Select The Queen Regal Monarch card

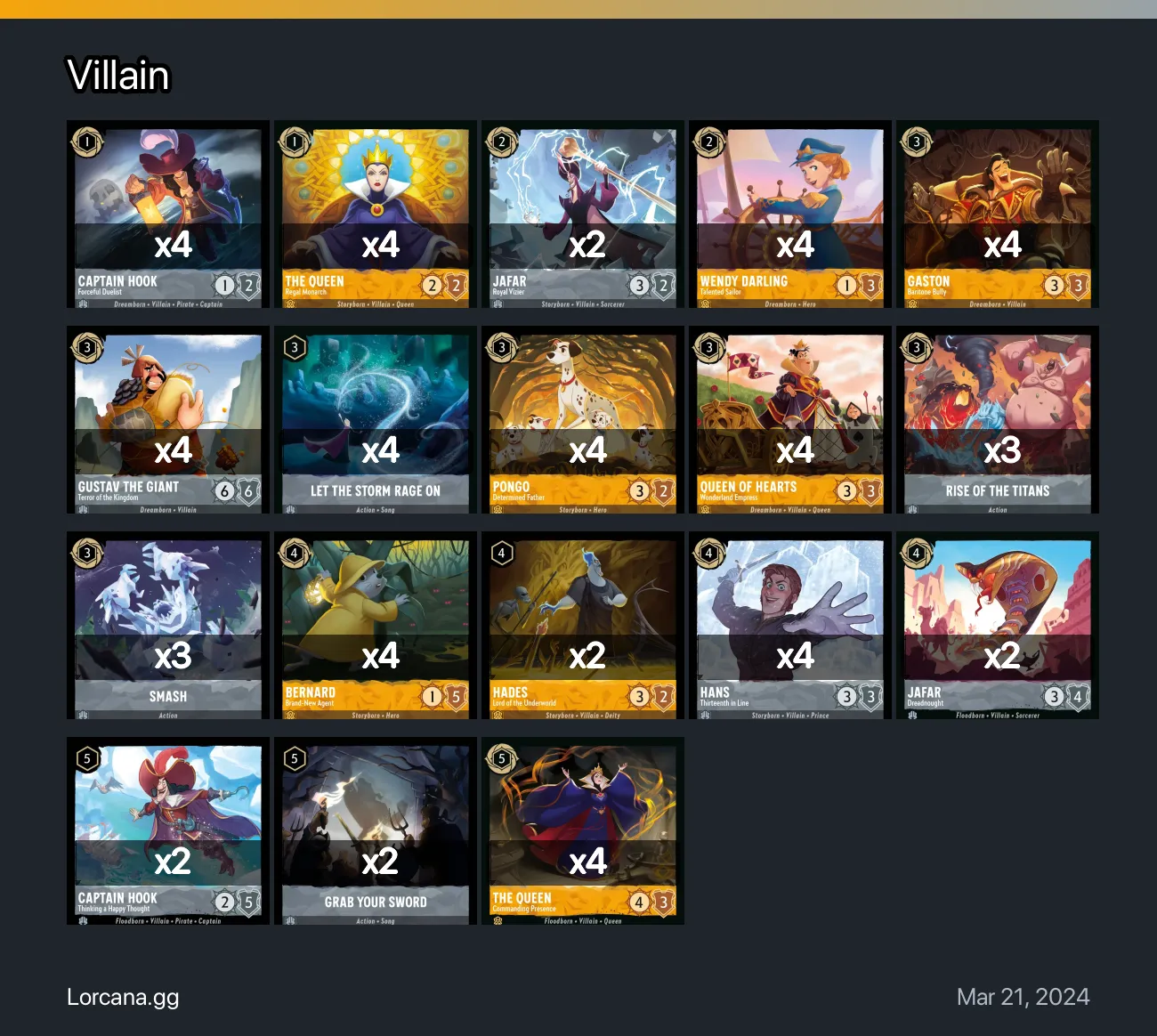pyautogui.click(x=376, y=214)
